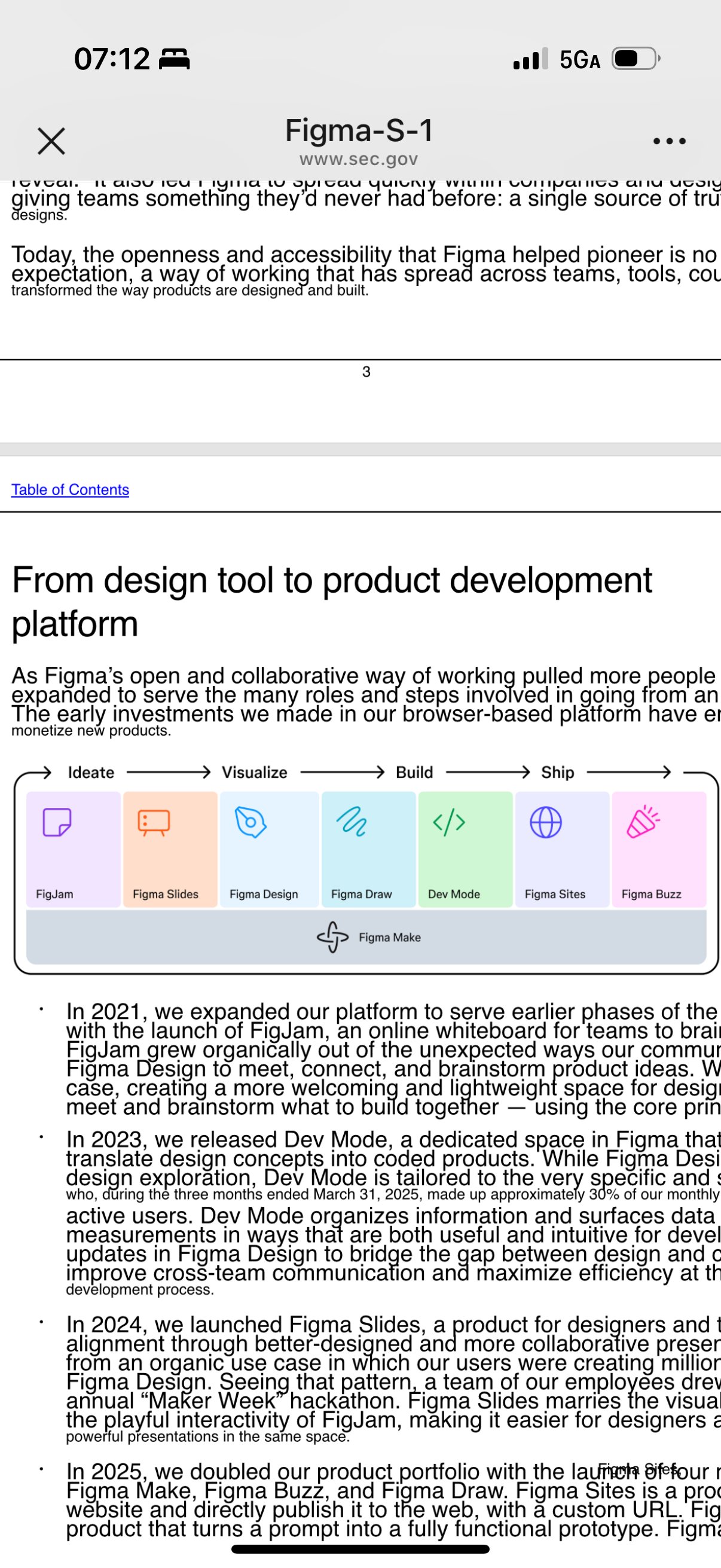Screen dimensions: 721x1568
Task: Tap the bullet paragraph starting 'In 2021'
Action: click(x=393, y=1058)
